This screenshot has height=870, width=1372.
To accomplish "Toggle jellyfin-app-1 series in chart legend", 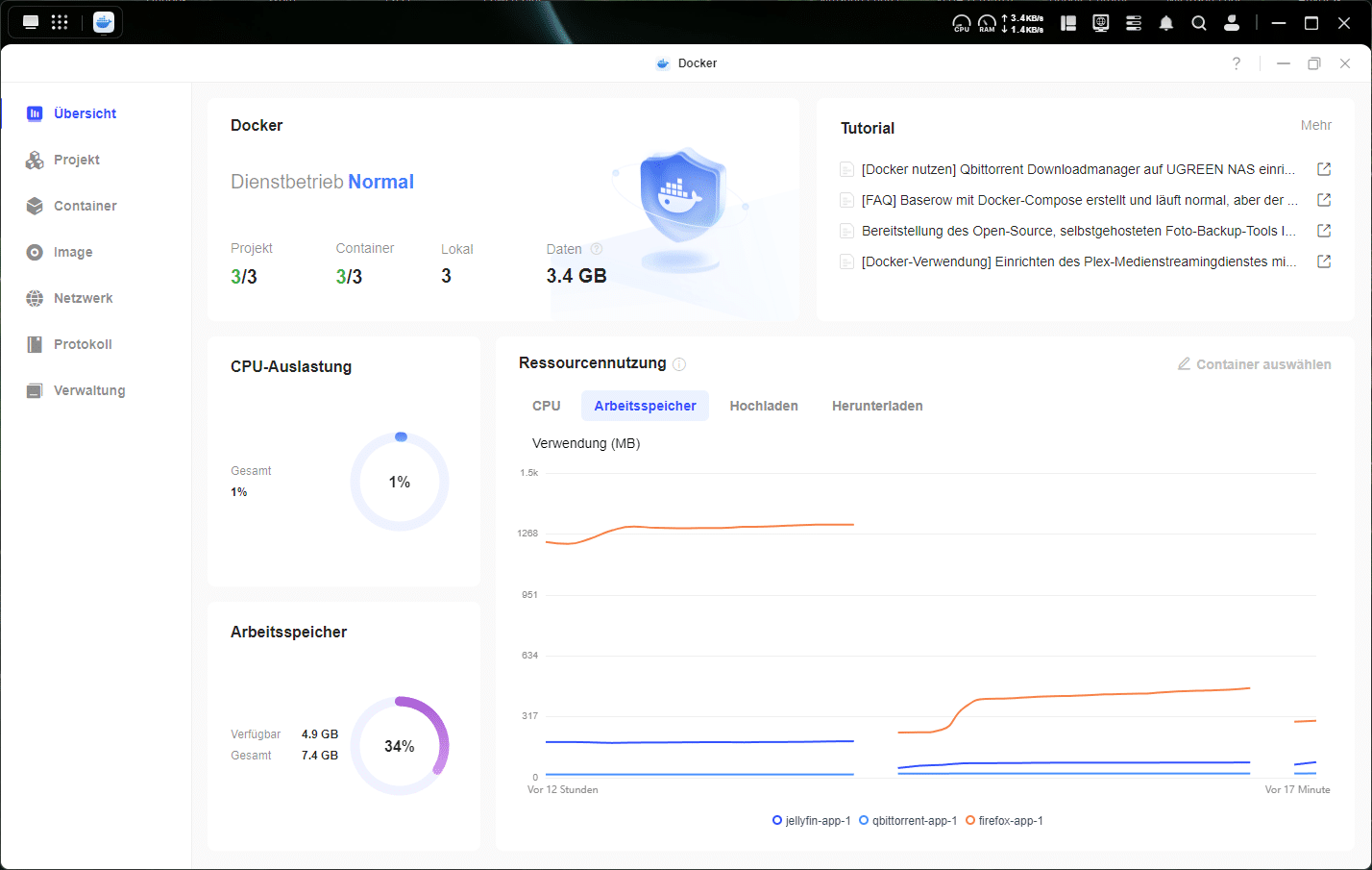I will click(x=811, y=821).
